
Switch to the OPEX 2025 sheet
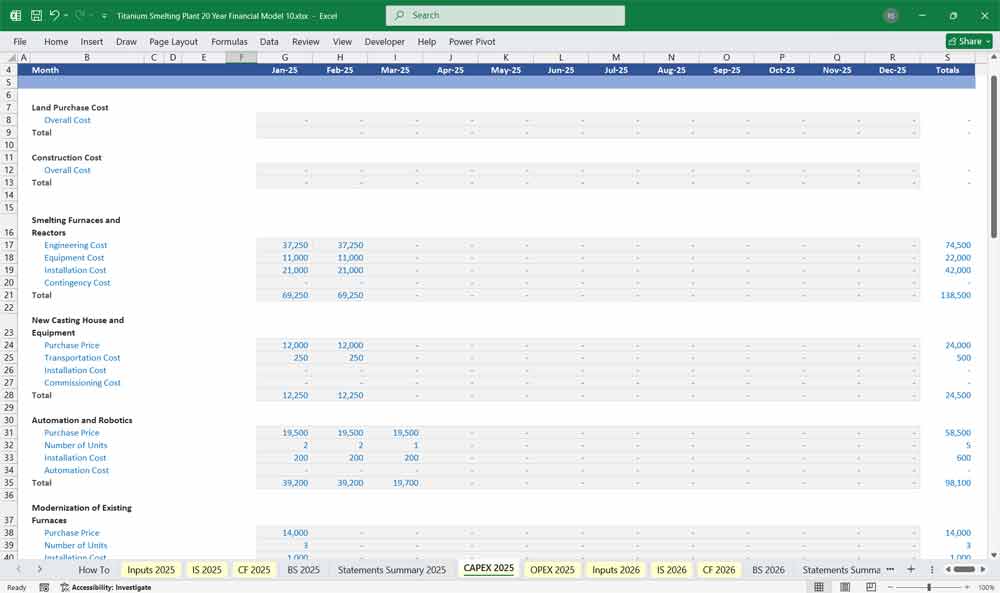[551, 569]
